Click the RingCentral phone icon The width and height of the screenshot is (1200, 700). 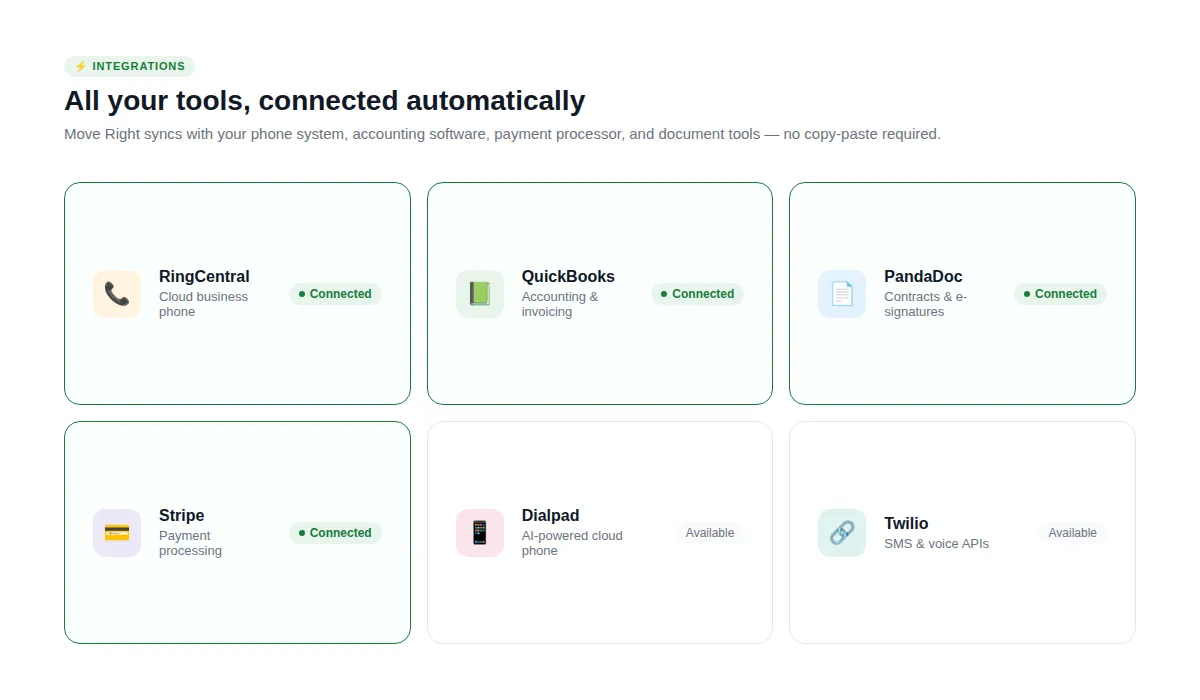click(x=117, y=293)
